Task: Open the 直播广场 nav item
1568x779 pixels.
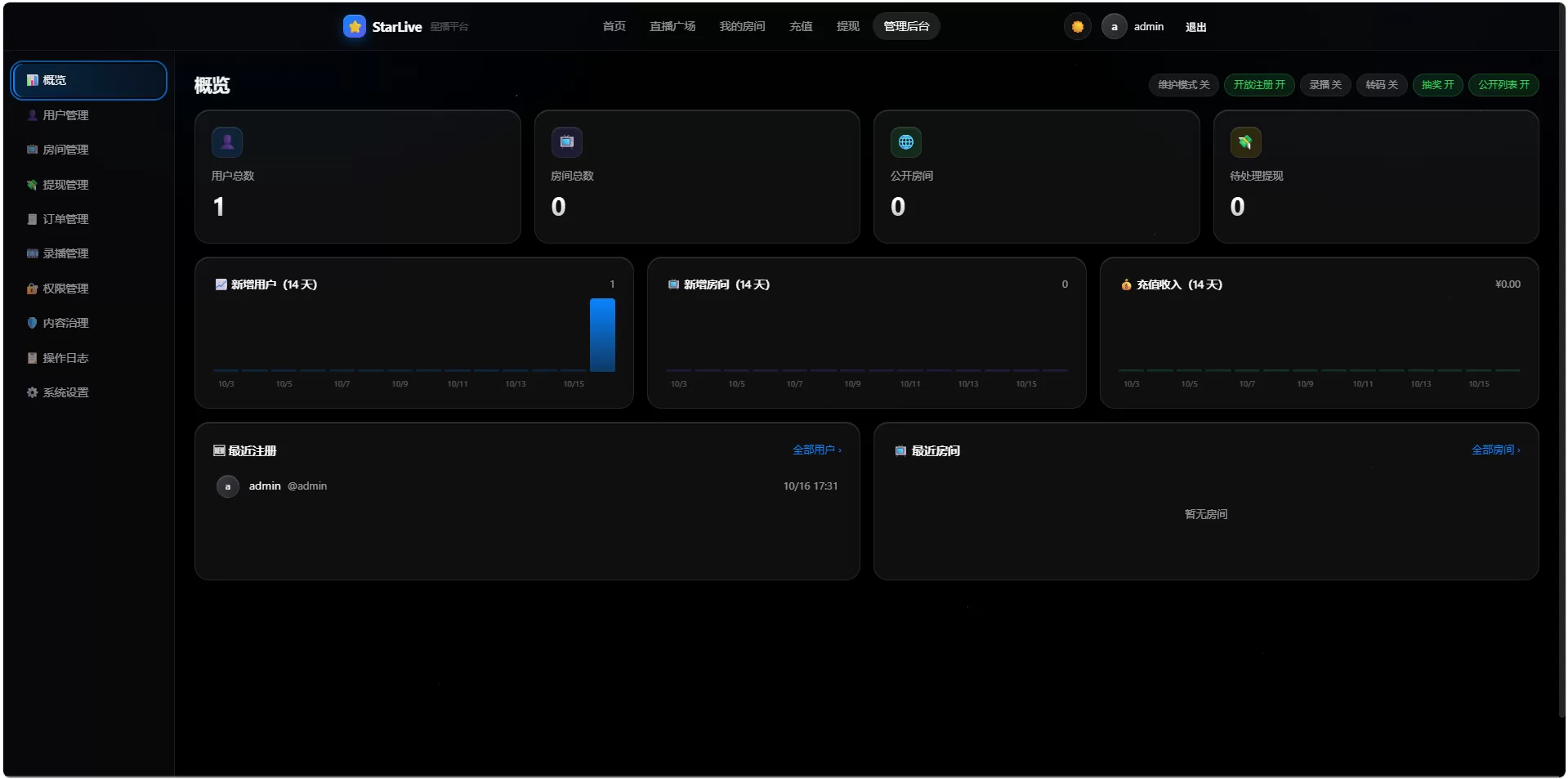Action: click(672, 26)
